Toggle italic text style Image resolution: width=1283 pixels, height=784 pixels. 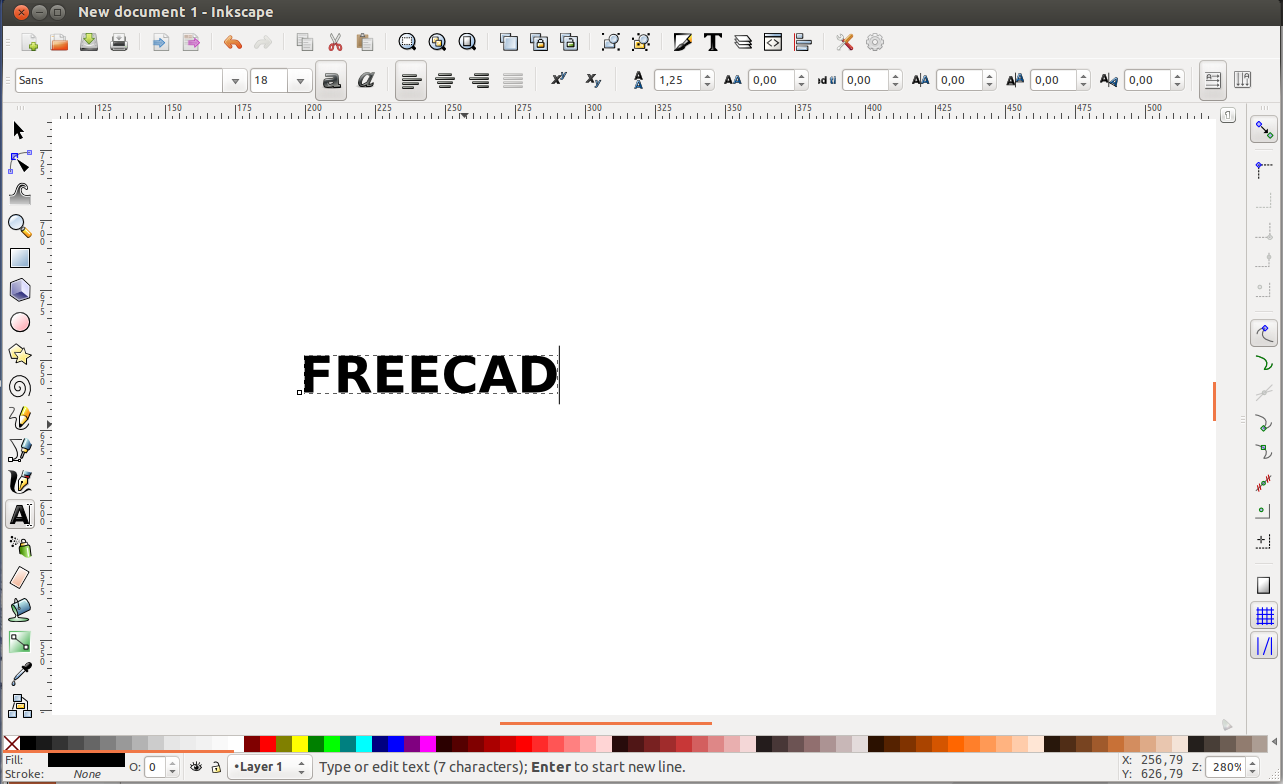click(365, 81)
